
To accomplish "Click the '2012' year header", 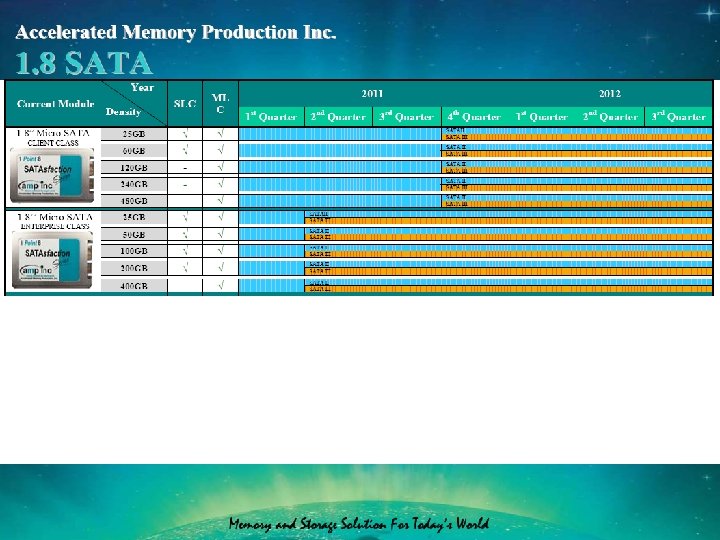I will (610, 94).
